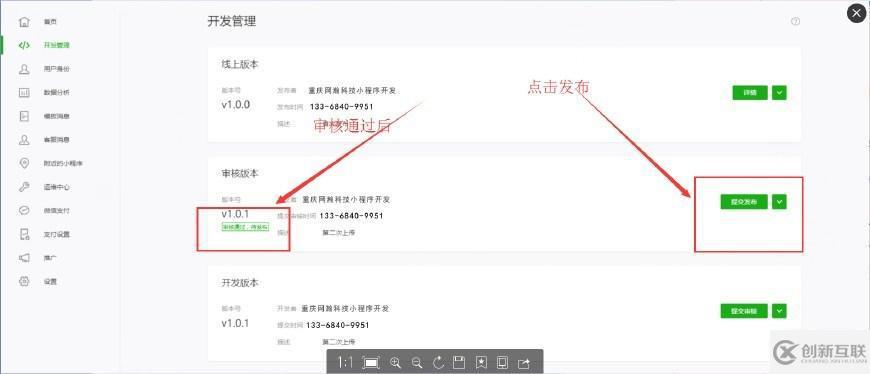Open 运维中心 wrench icon in sidebar
This screenshot has height=374, width=870.
click(x=24, y=187)
